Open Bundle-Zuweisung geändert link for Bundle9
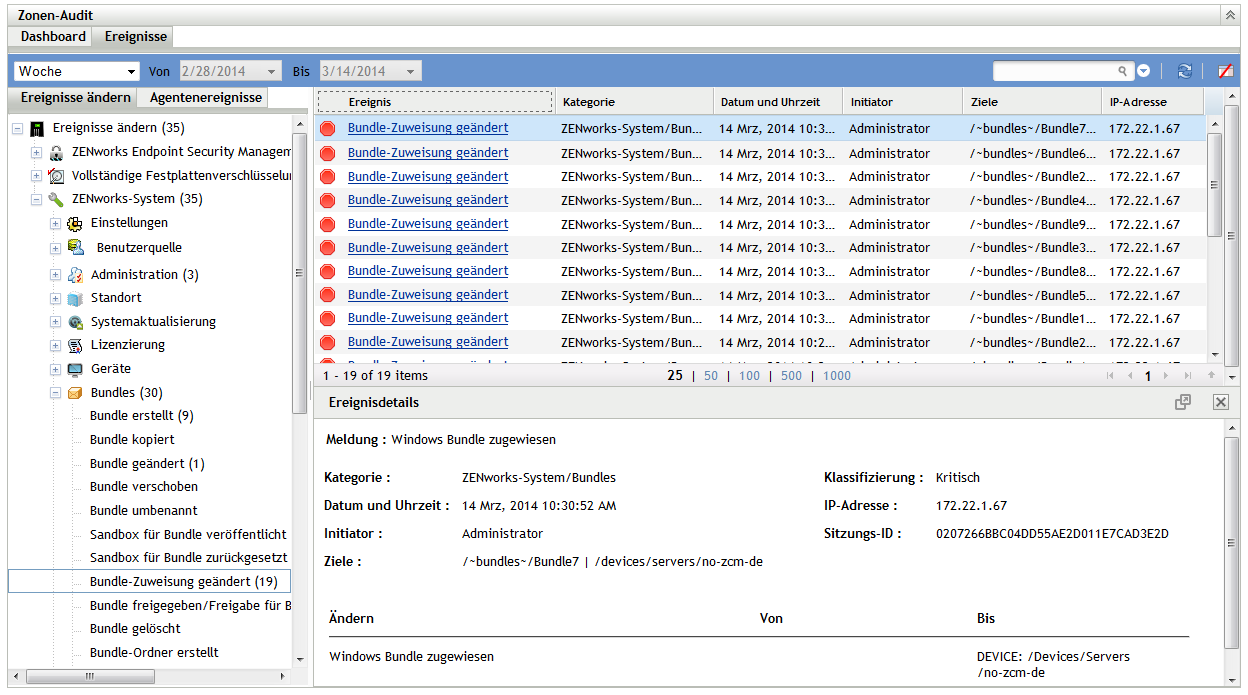Viewport: 1248px width, 695px height. tap(428, 224)
